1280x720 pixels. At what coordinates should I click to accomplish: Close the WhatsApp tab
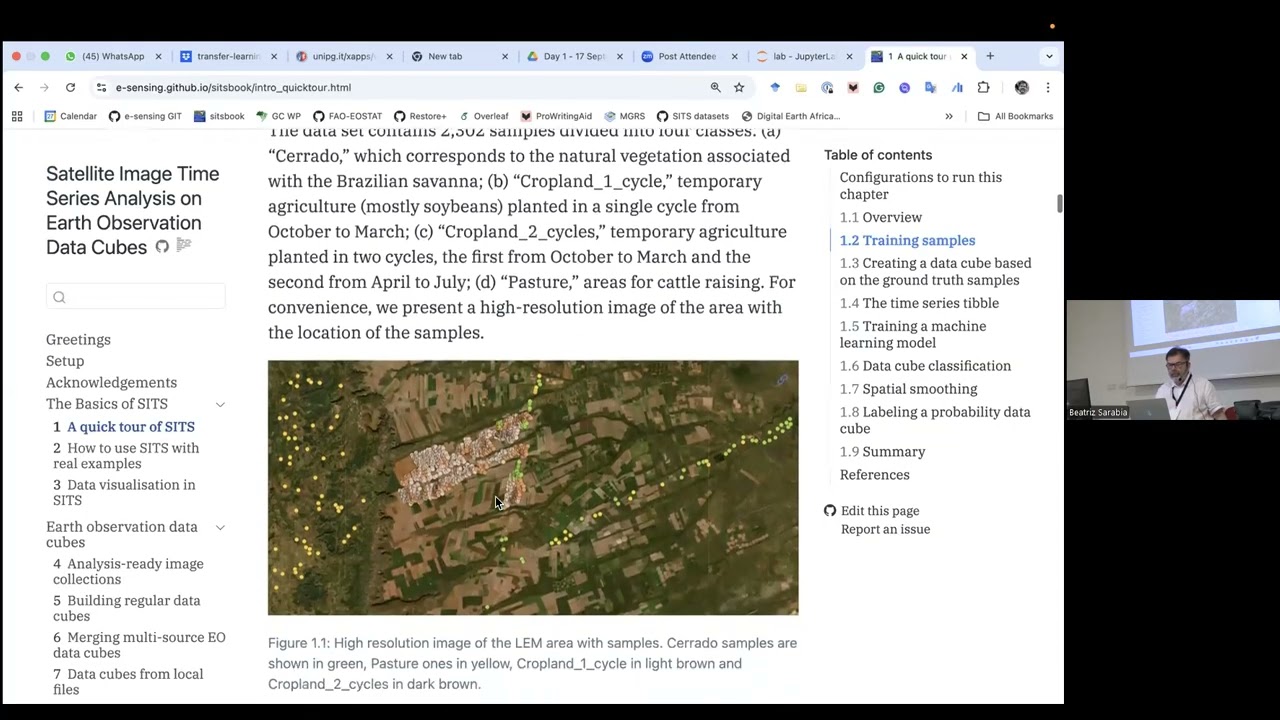click(158, 56)
